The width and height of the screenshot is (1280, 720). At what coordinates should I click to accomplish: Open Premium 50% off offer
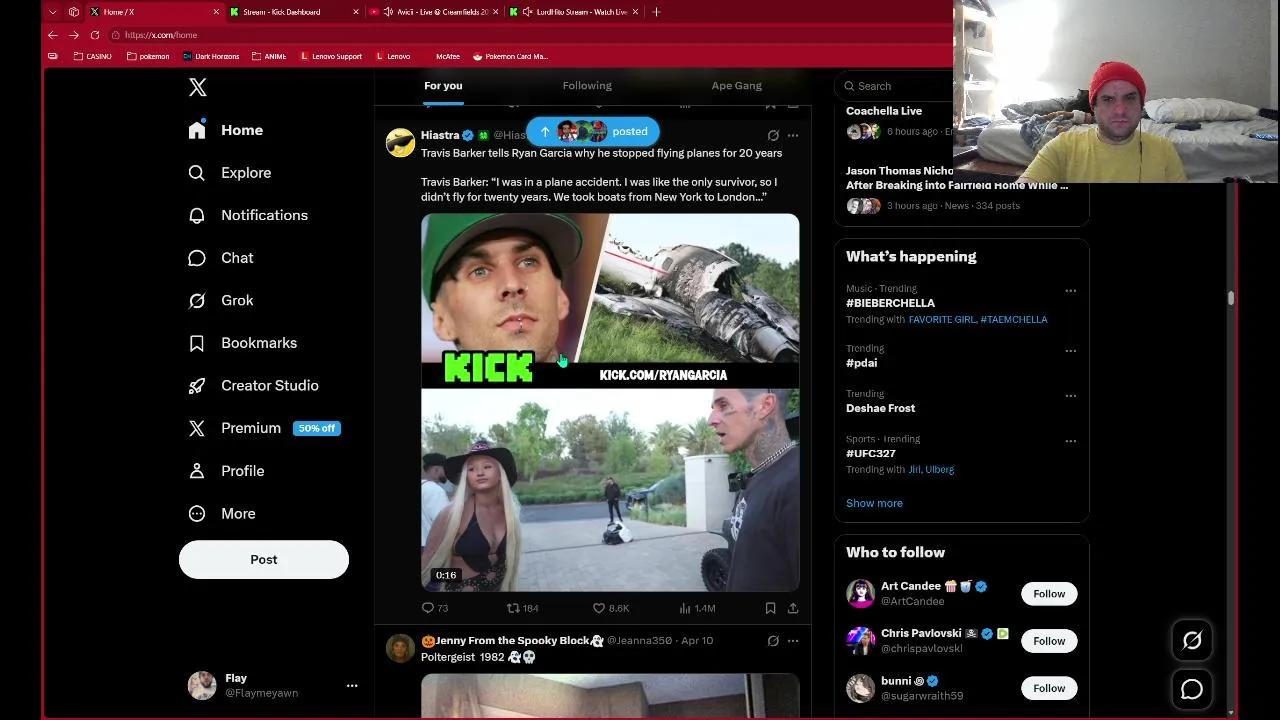(264, 428)
